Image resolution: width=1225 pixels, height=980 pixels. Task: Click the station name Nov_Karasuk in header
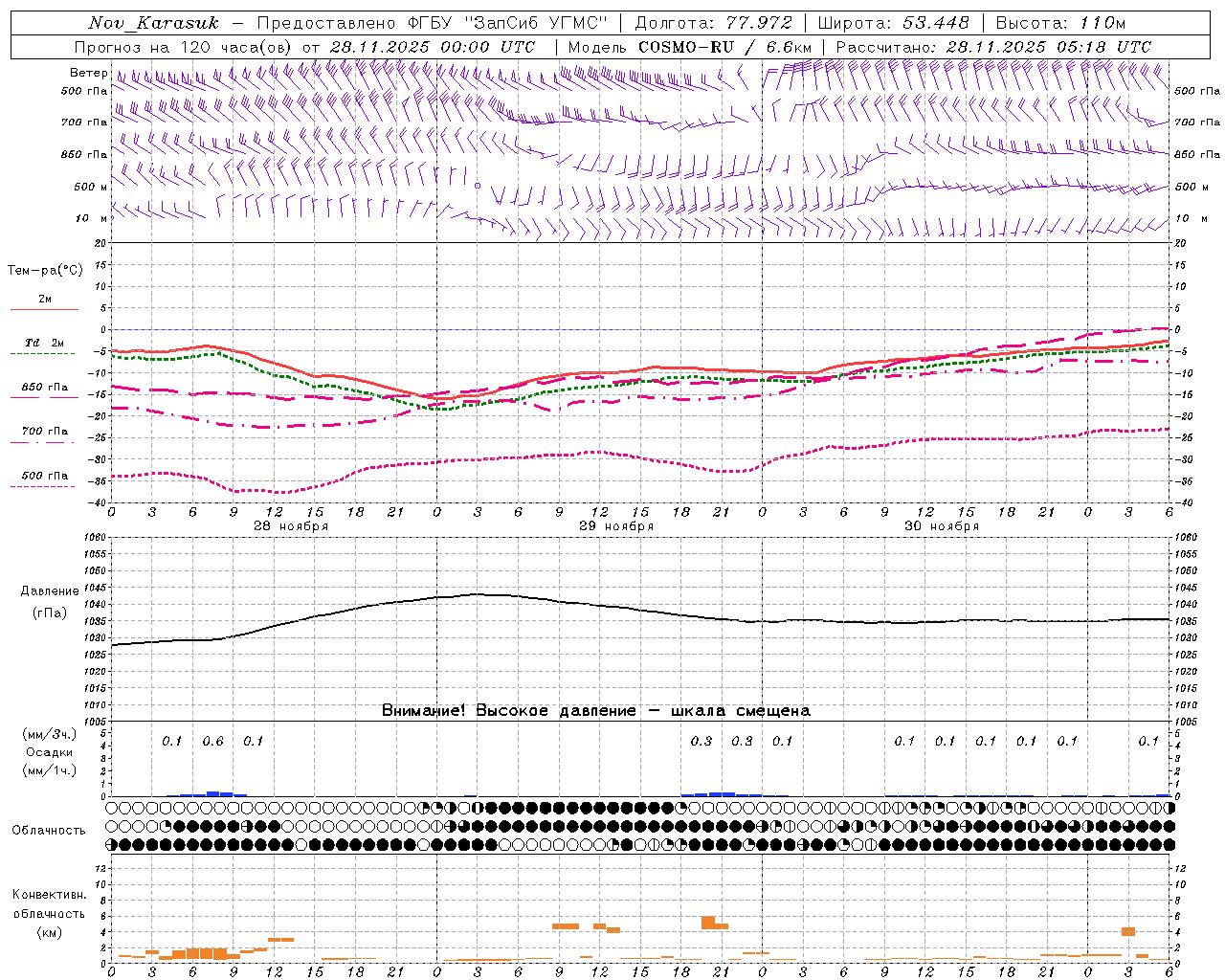(154, 23)
